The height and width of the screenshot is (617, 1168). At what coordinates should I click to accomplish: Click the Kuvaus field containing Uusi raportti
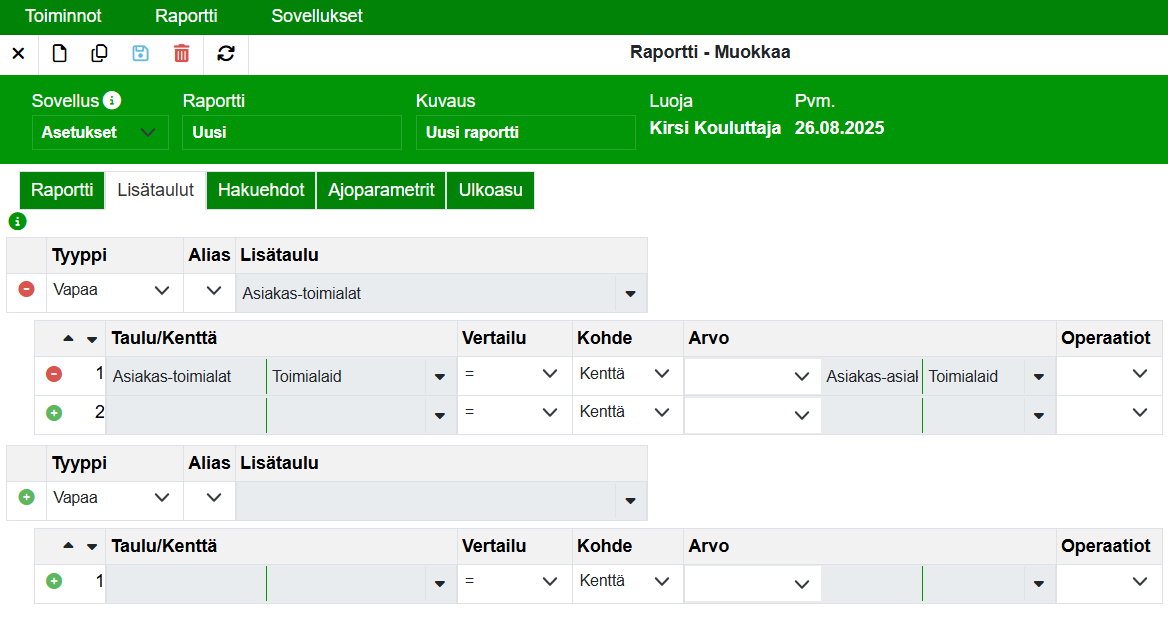(525, 133)
